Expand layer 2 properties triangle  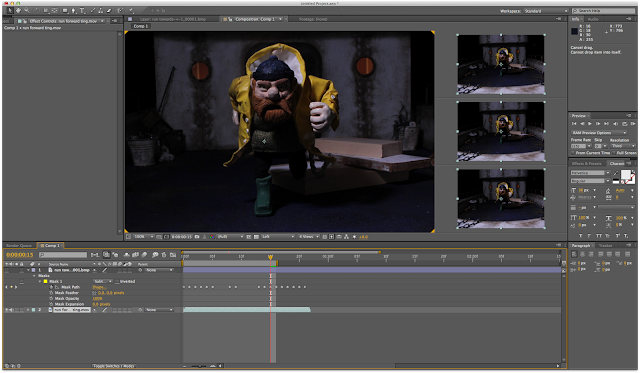tap(28, 310)
